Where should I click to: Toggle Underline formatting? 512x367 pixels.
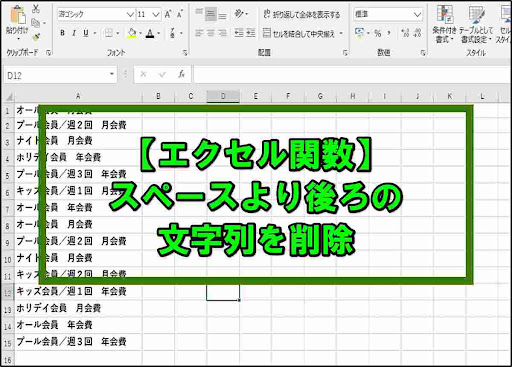click(x=86, y=33)
